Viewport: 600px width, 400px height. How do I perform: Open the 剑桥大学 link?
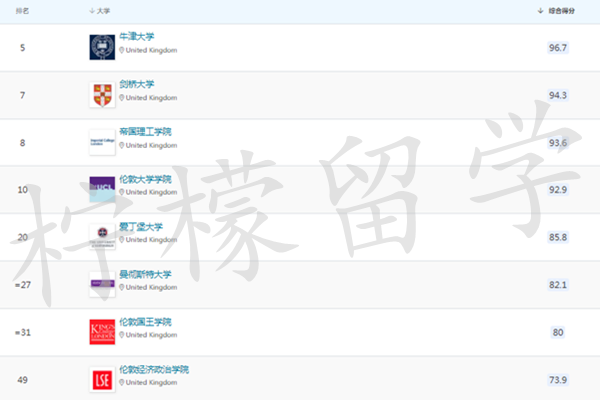pos(137,84)
